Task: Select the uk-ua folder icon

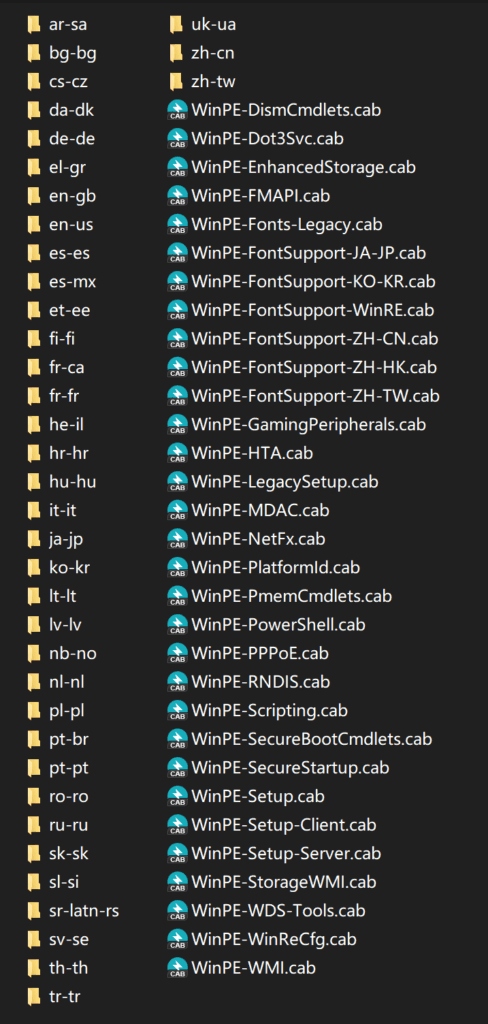Action: (x=176, y=25)
